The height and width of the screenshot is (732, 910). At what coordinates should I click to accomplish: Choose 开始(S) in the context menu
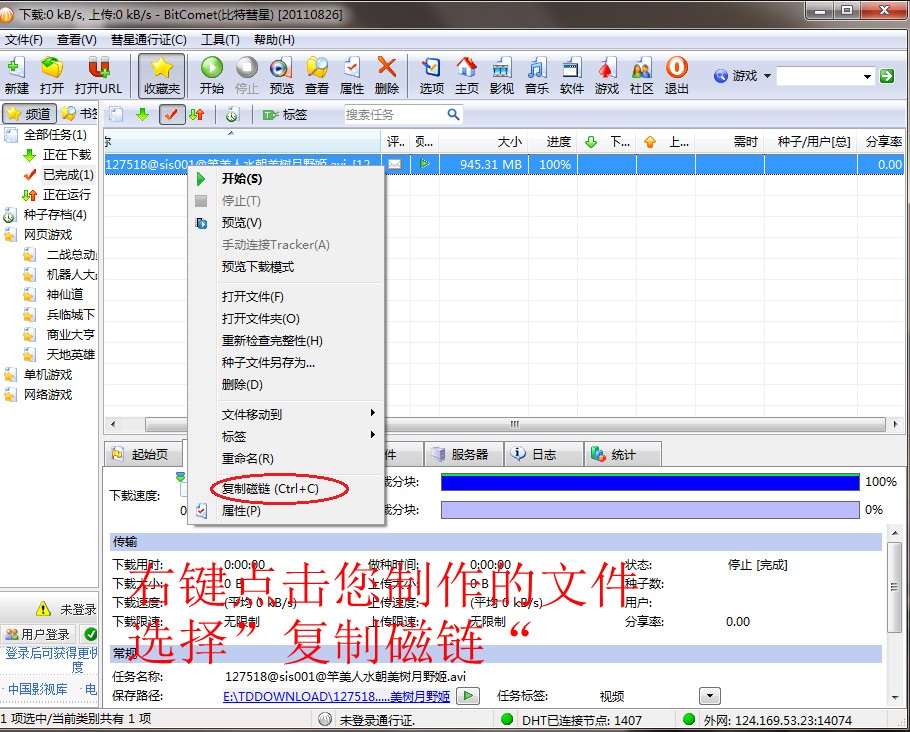(x=286, y=179)
